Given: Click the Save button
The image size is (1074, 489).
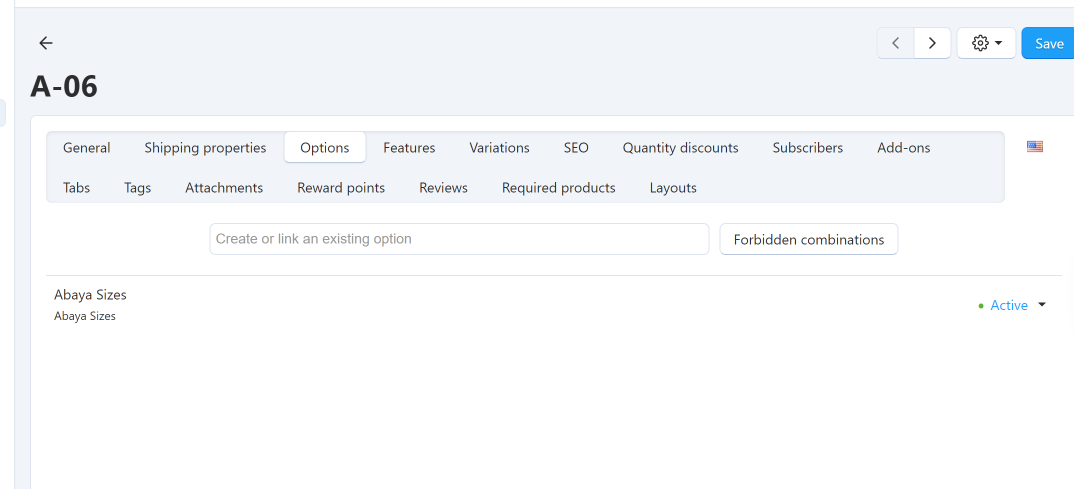Looking at the screenshot, I should [1048, 43].
